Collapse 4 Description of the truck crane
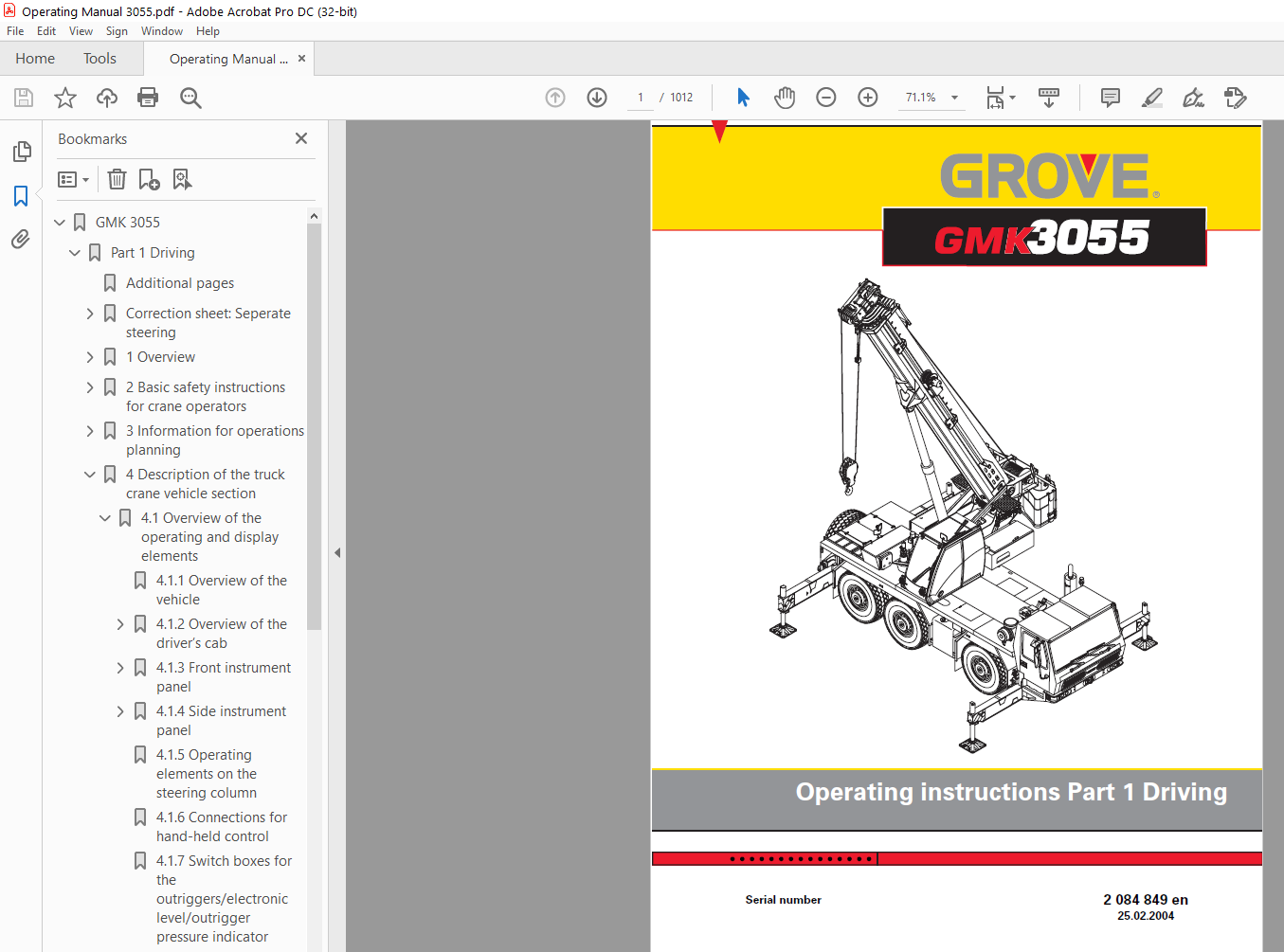The height and width of the screenshot is (952, 1284). pyautogui.click(x=90, y=475)
